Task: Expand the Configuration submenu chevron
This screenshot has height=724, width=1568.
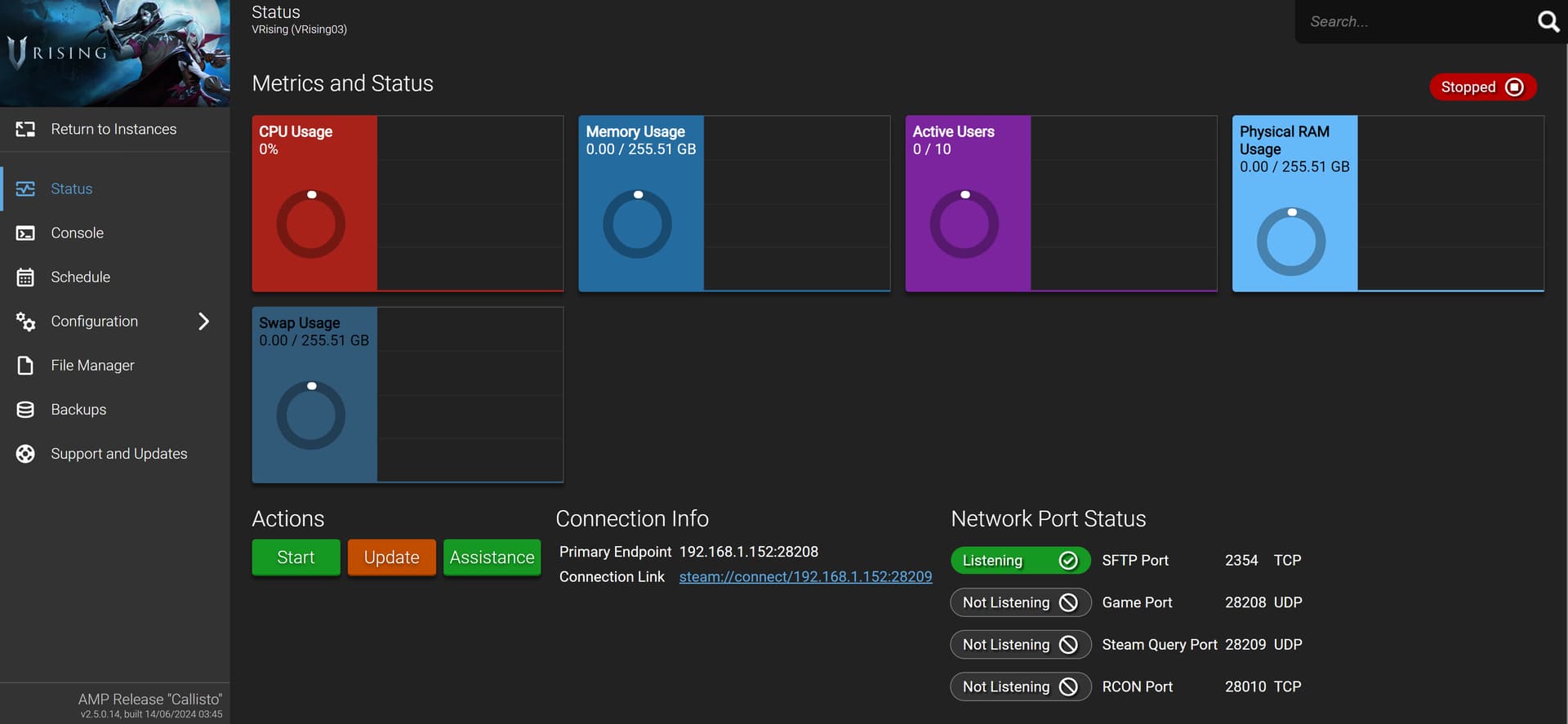Action: pyautogui.click(x=203, y=322)
